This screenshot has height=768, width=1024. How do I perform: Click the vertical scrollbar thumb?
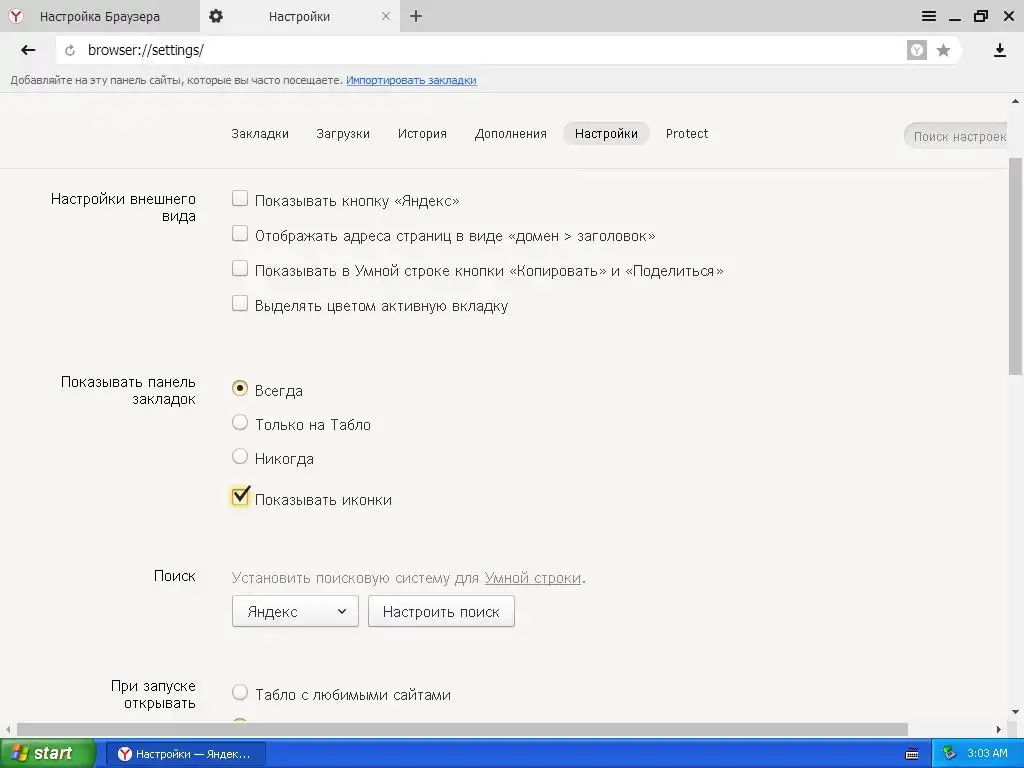click(x=1016, y=266)
